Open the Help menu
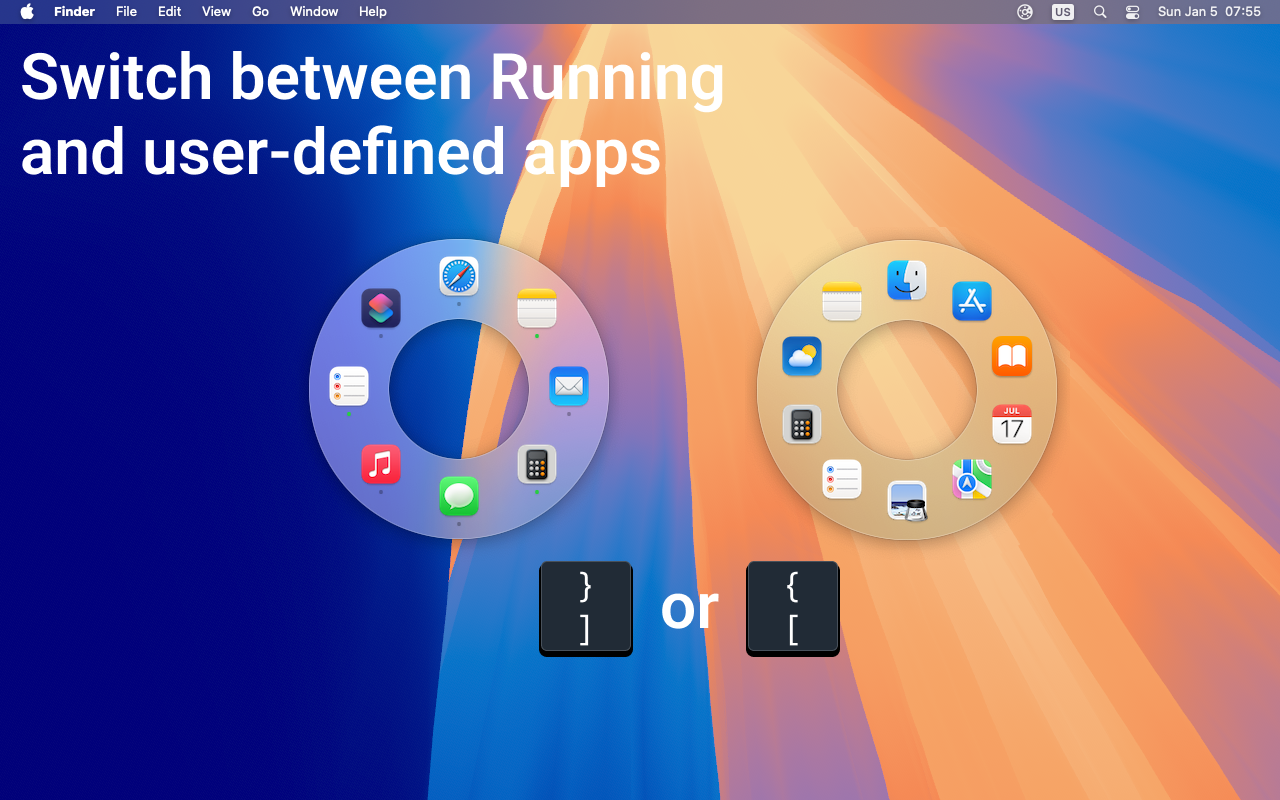This screenshot has height=800, width=1280. [x=373, y=12]
